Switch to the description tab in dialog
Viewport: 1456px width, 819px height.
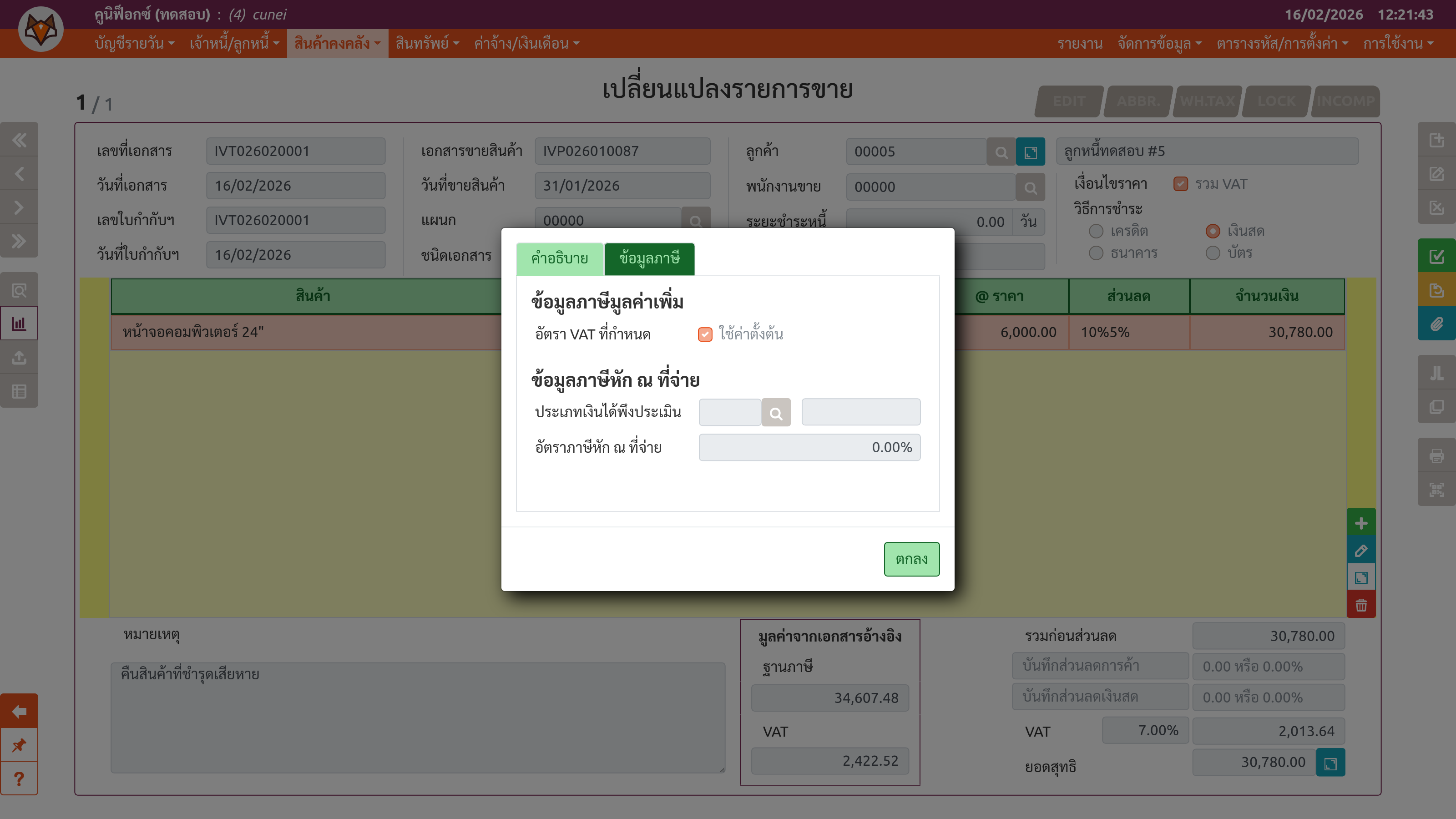pyautogui.click(x=560, y=259)
